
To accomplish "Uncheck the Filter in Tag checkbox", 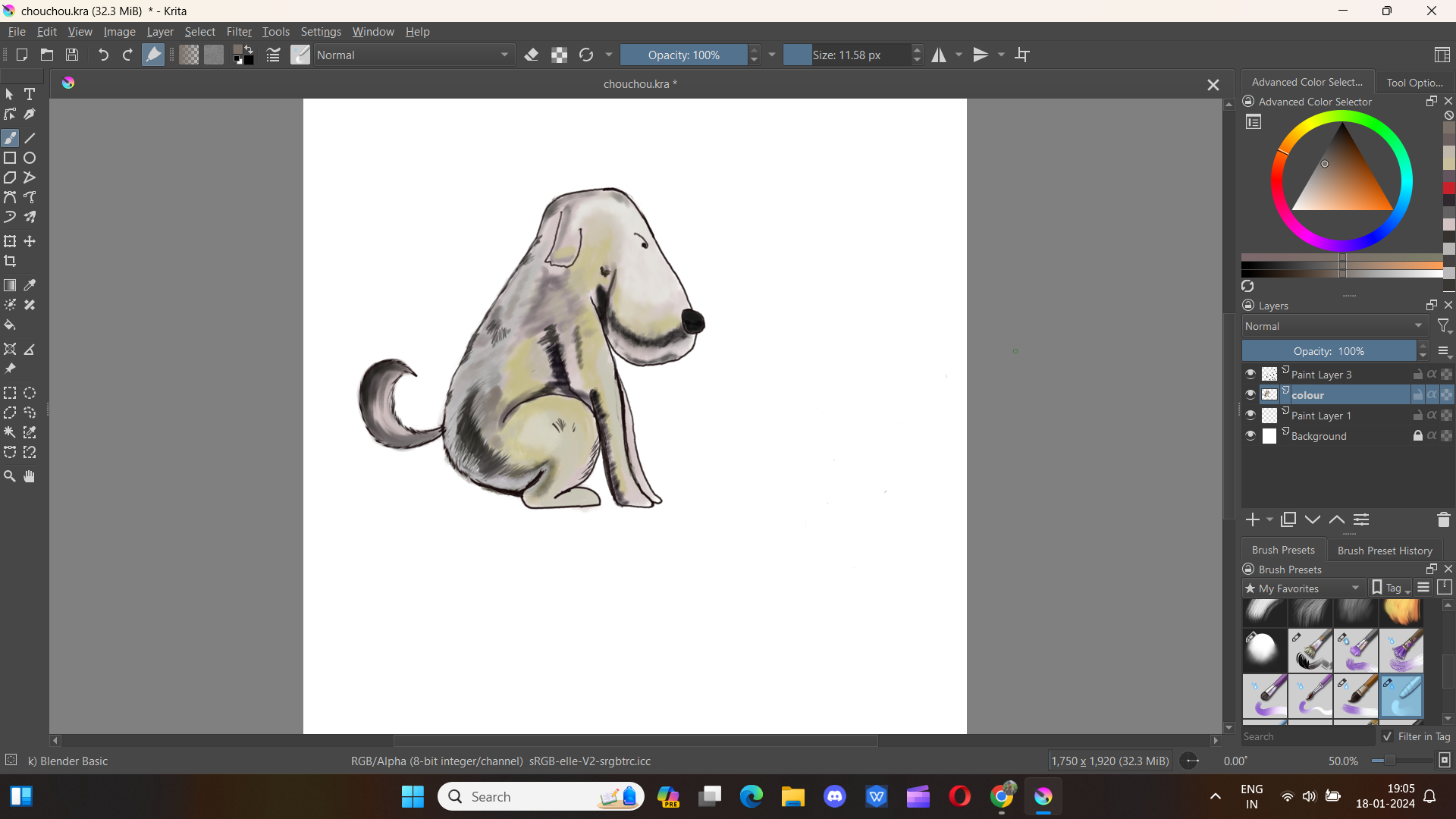I will pyautogui.click(x=1387, y=736).
